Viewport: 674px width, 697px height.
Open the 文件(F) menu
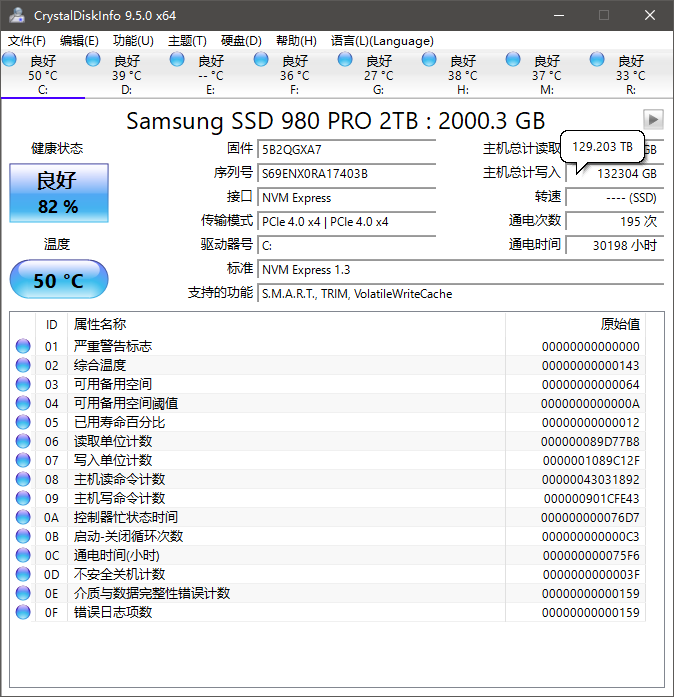pos(27,41)
